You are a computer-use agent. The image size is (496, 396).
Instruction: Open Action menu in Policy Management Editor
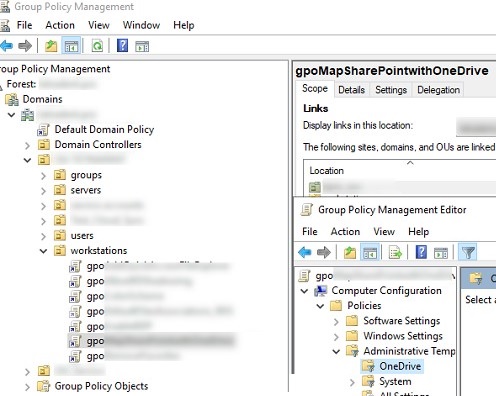345,232
